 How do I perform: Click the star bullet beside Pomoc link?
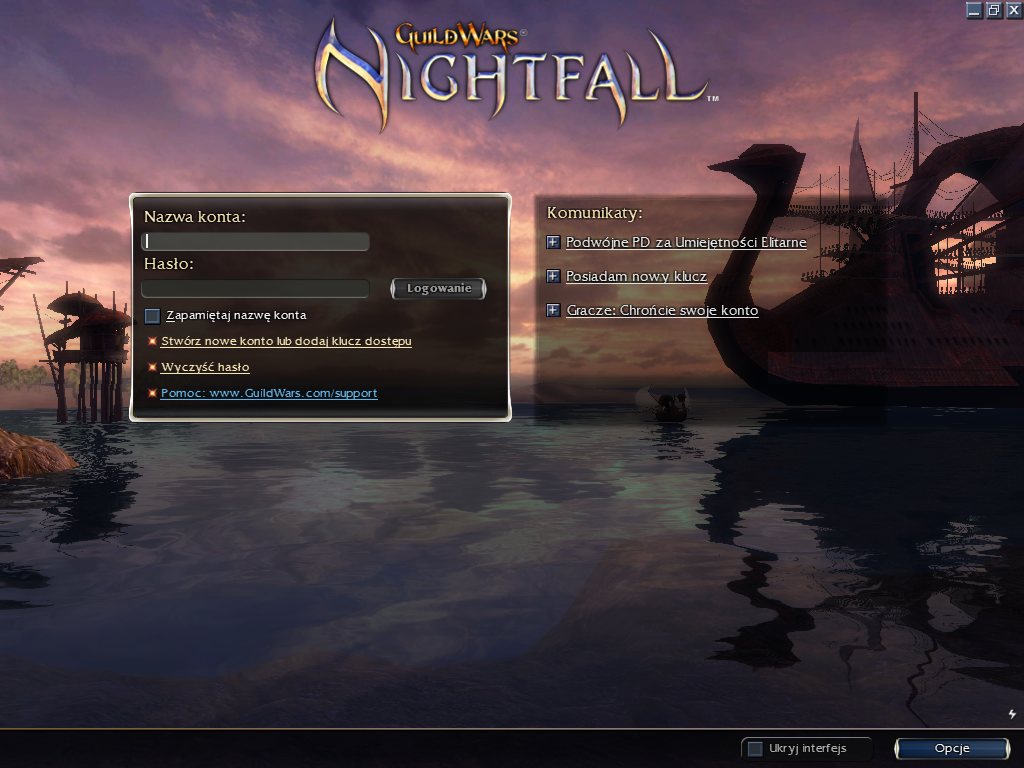(x=152, y=393)
